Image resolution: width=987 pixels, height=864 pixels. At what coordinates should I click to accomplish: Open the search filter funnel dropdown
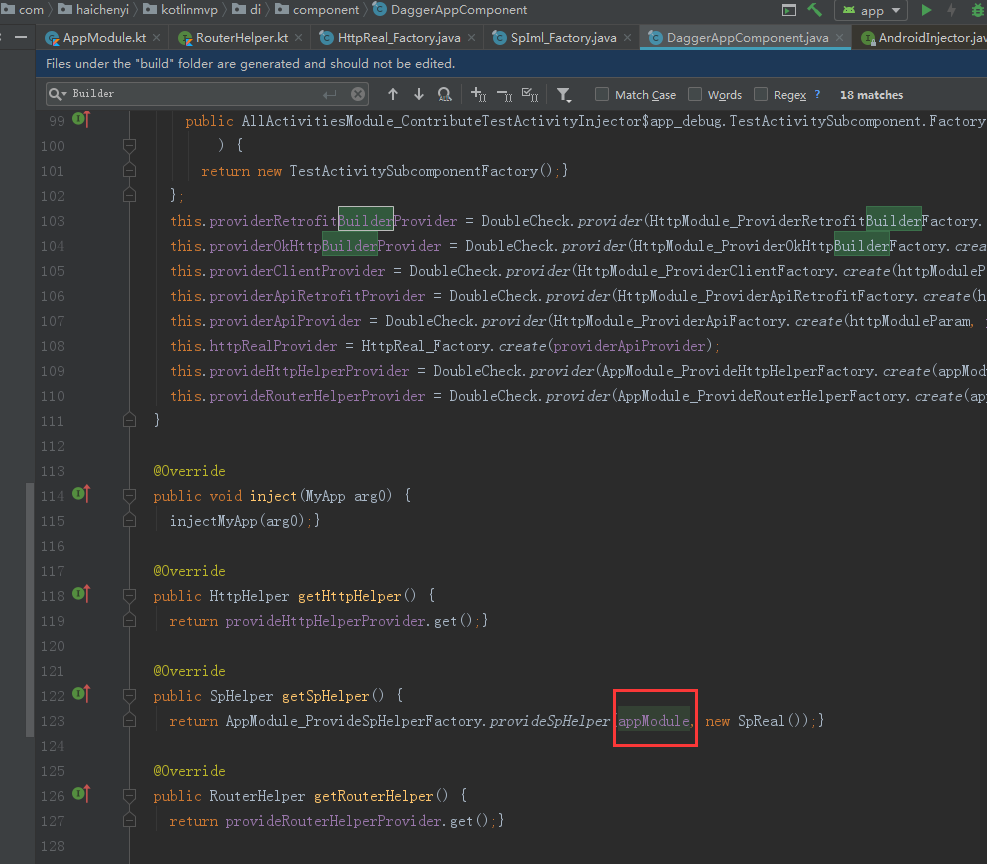coord(564,95)
